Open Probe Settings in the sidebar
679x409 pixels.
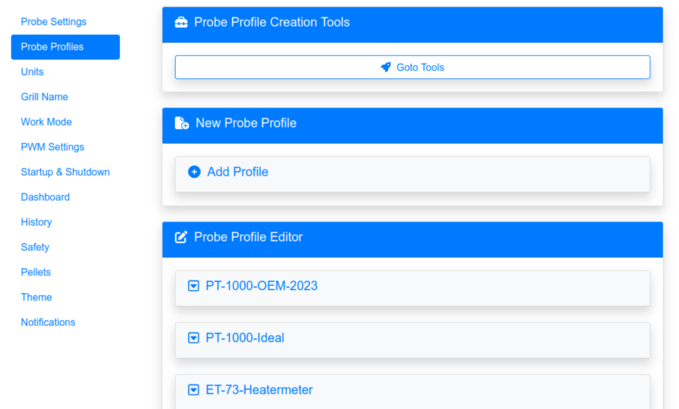53,22
